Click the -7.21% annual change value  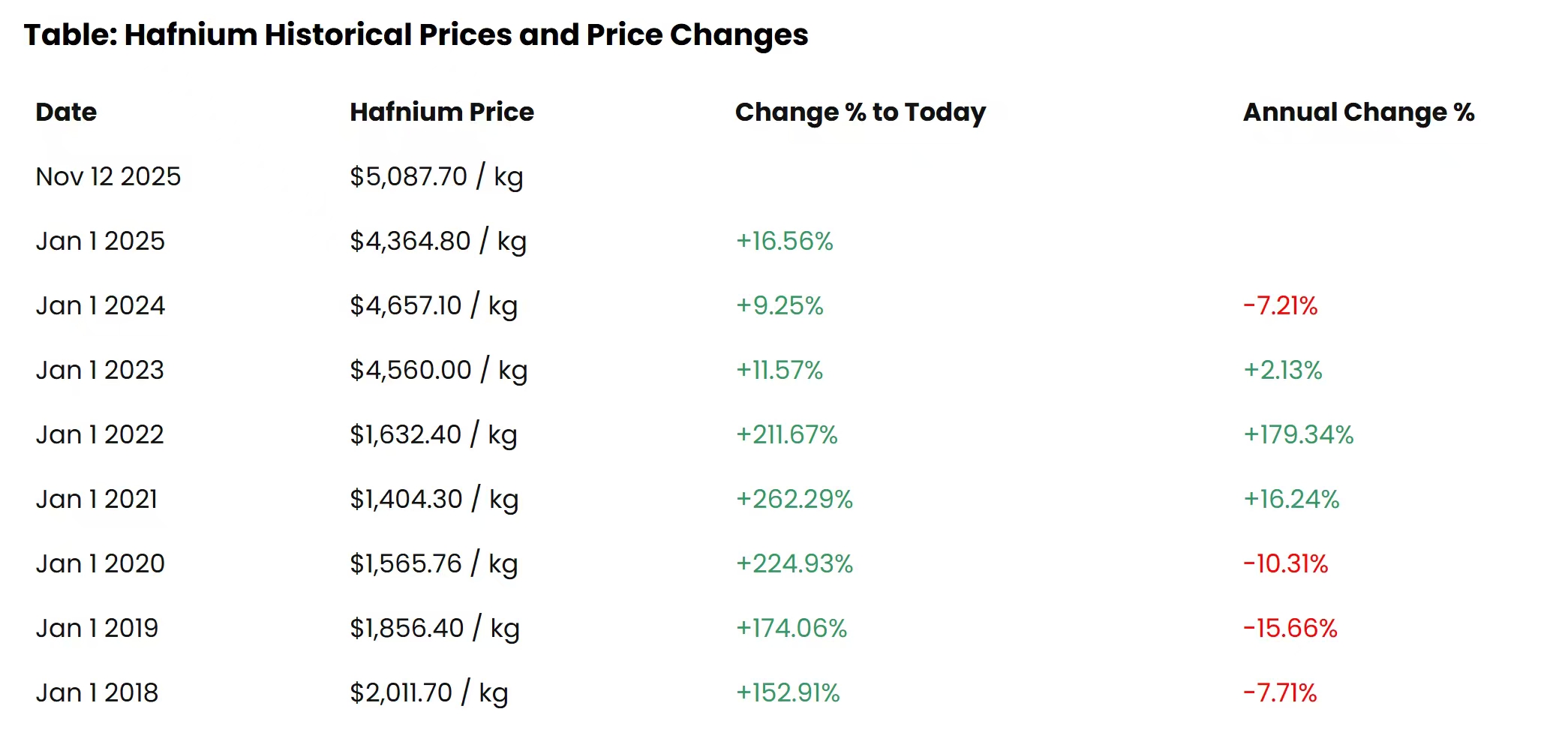pos(1280,306)
